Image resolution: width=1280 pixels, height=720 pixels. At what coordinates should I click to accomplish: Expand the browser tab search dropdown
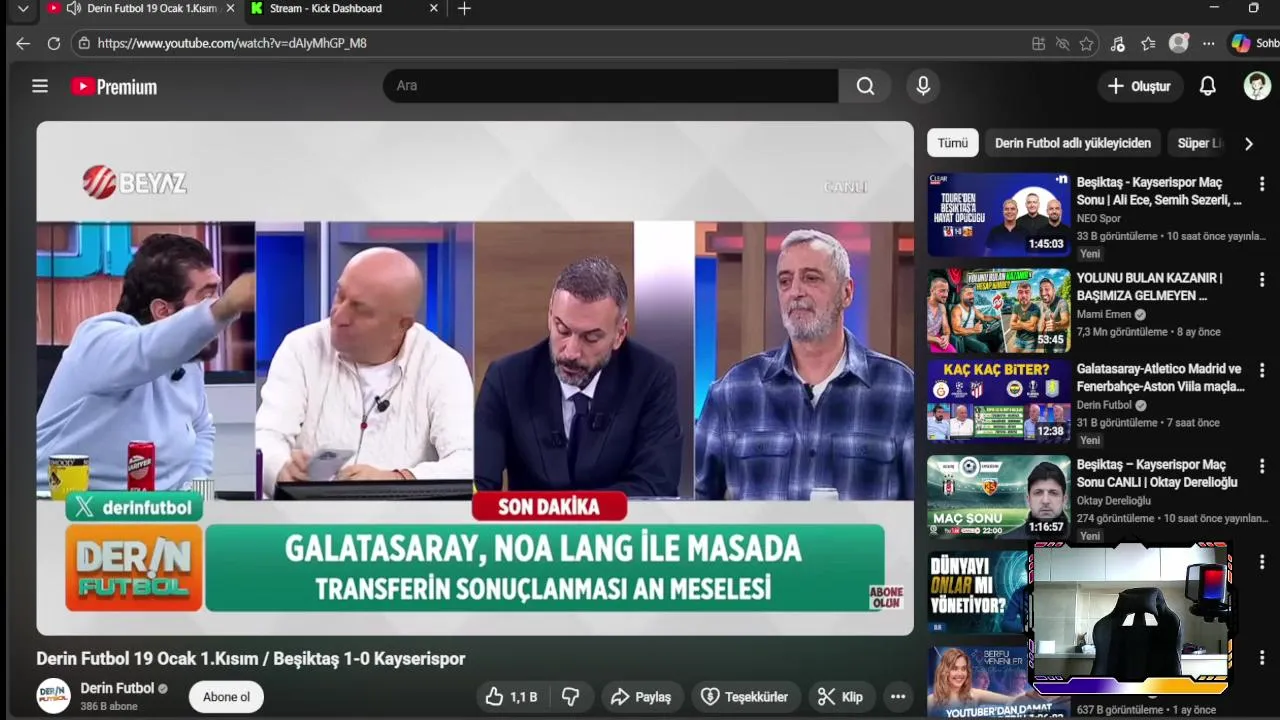coord(23,8)
